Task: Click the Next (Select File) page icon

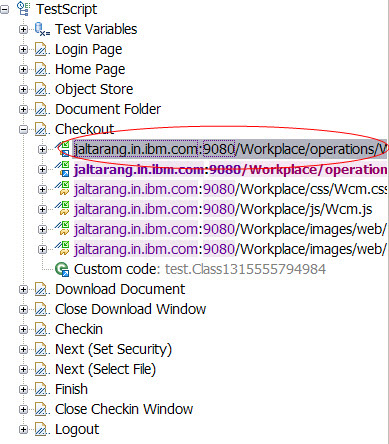Action: (42, 370)
